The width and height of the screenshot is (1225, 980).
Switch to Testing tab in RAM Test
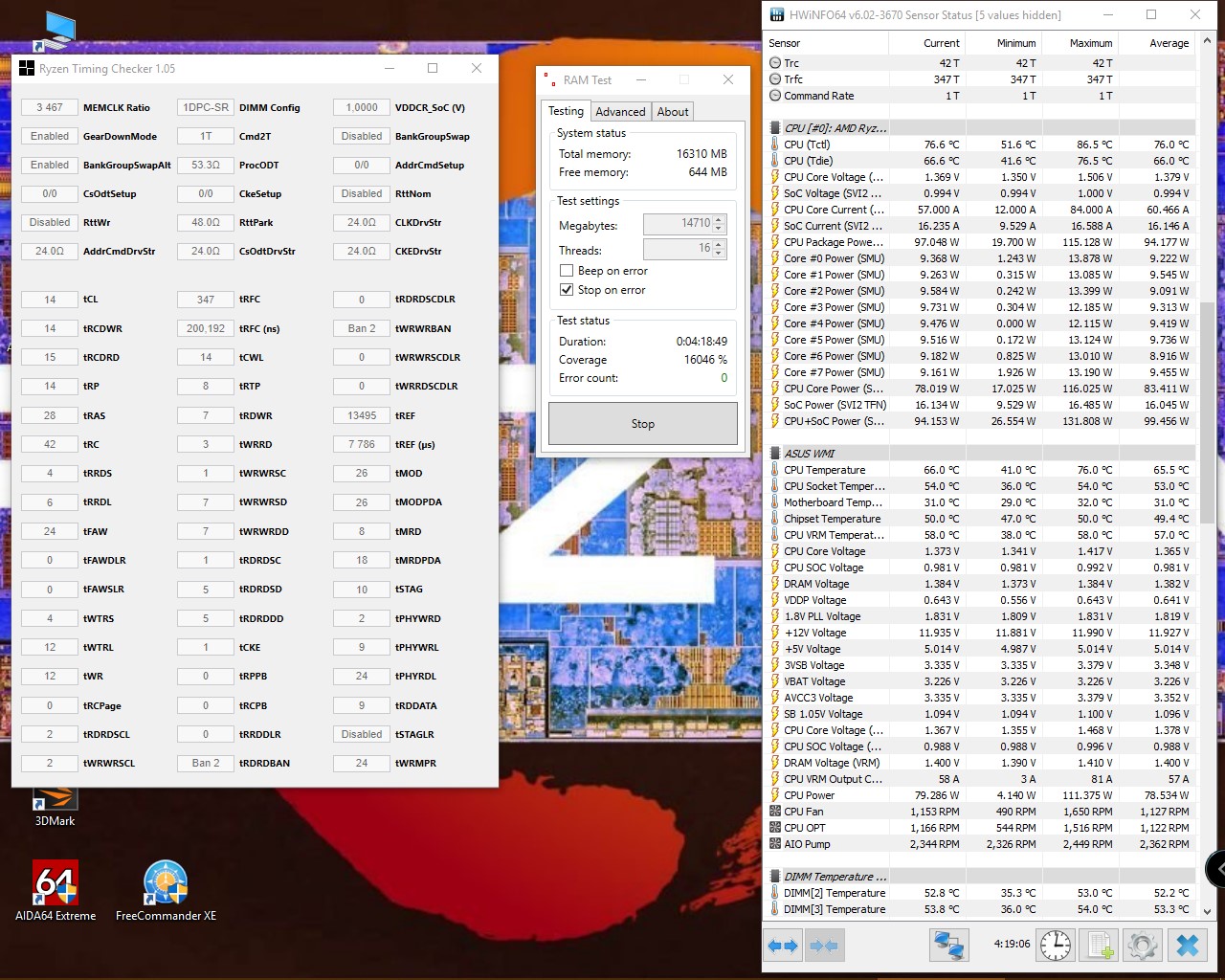pyautogui.click(x=566, y=111)
